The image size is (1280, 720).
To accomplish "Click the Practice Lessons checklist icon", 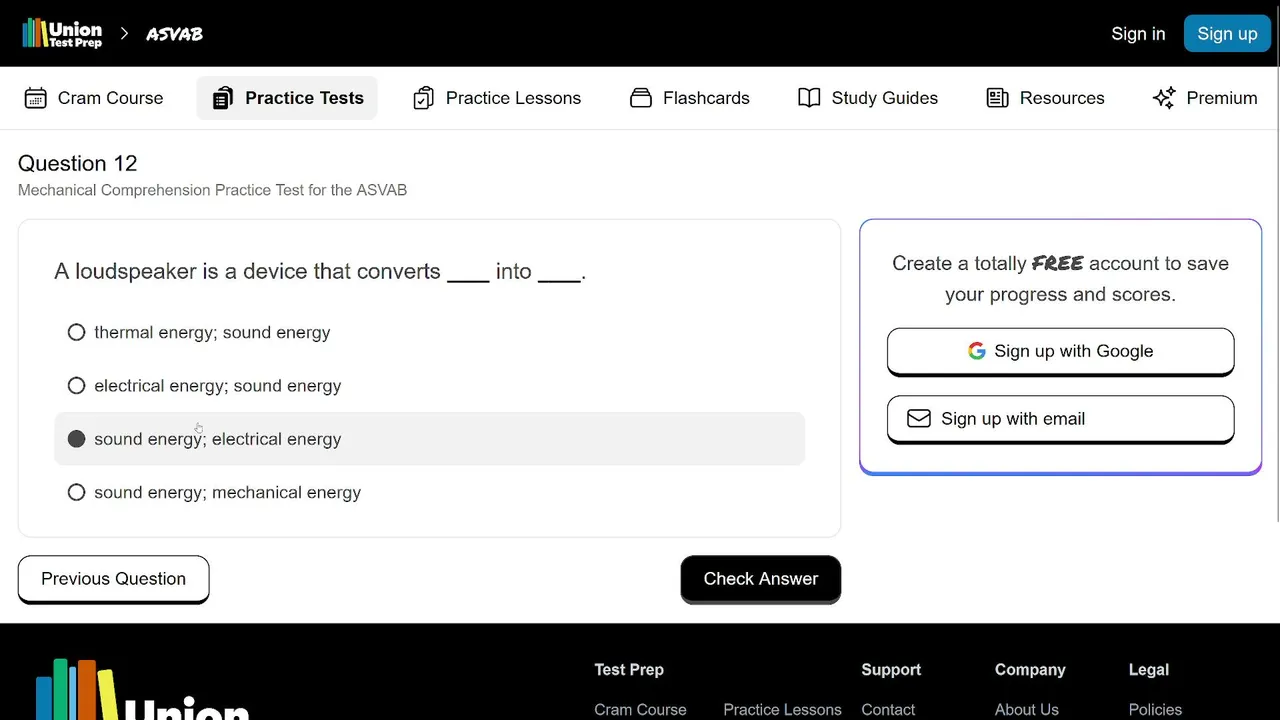I will pos(423,98).
